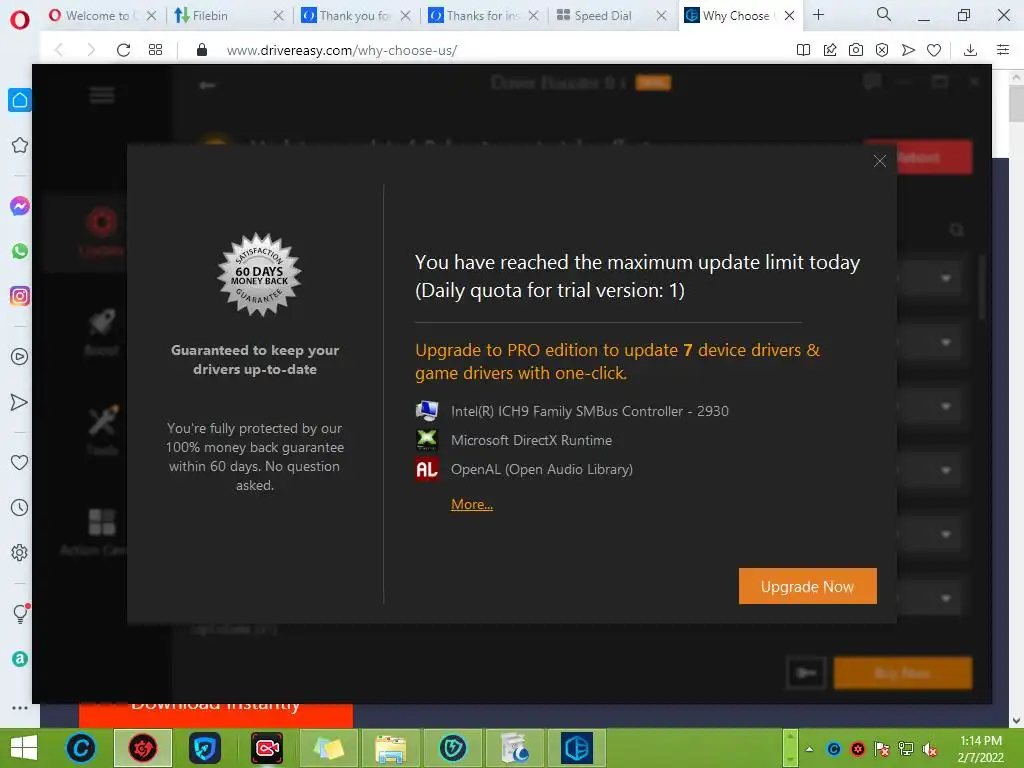
Task: Open Instagram in the sidebar
Action: [x=20, y=296]
